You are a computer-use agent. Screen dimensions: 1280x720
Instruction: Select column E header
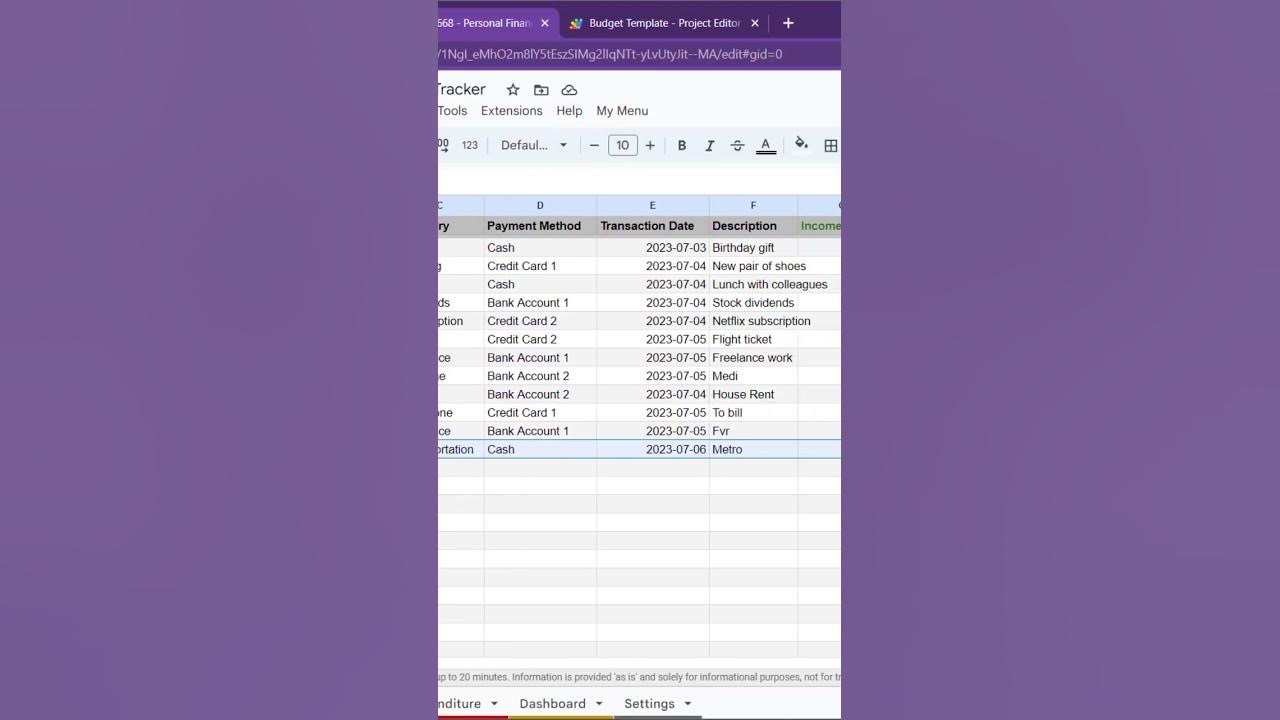tap(653, 205)
